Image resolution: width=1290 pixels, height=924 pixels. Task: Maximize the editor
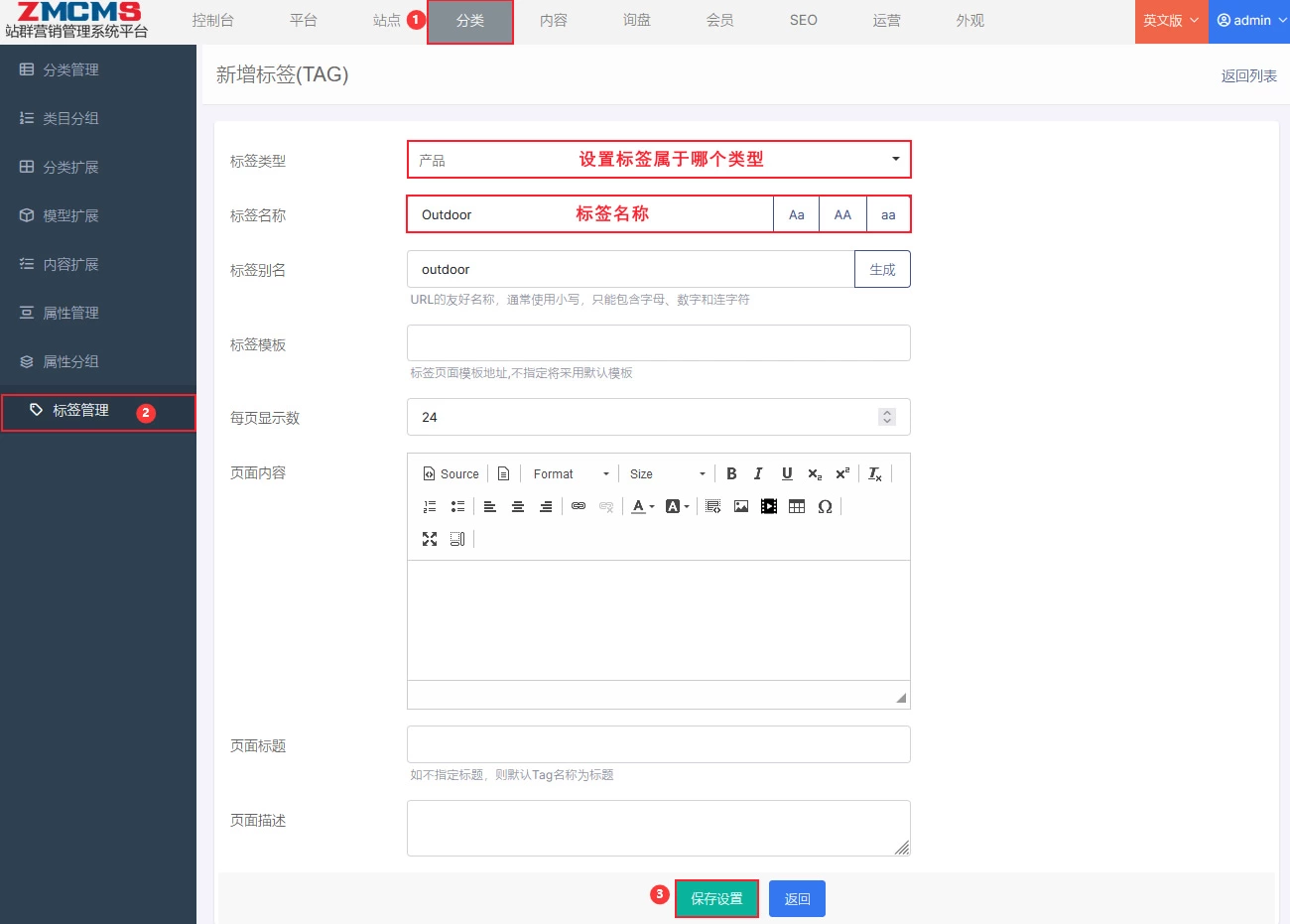(x=430, y=540)
